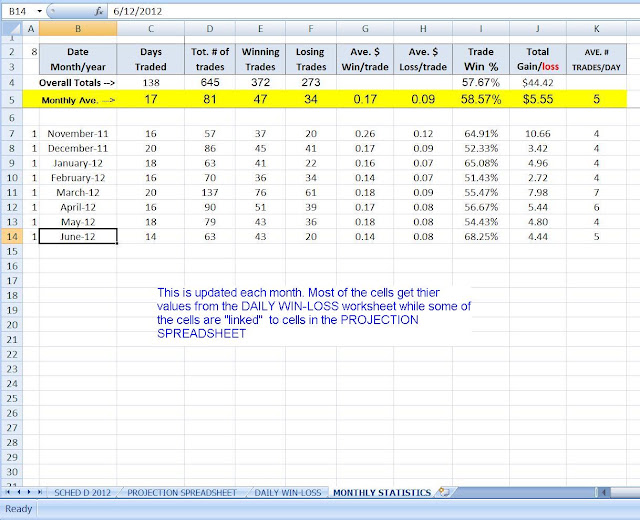Select row 5 header

pyautogui.click(x=11, y=100)
